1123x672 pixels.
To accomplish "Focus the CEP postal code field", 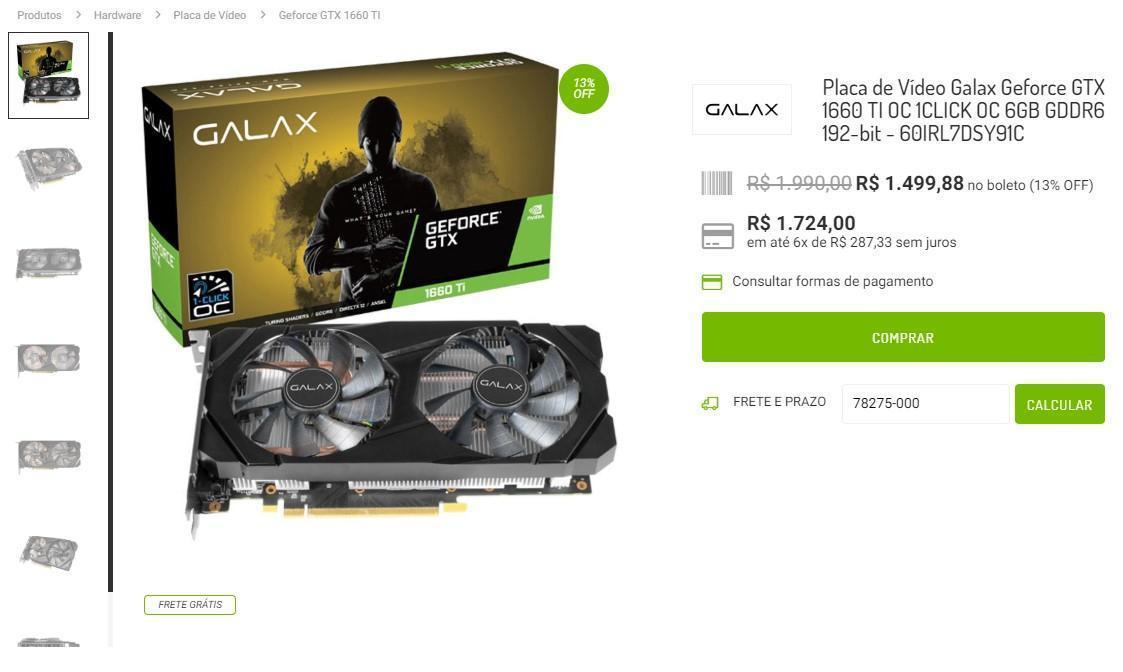I will tap(925, 403).
